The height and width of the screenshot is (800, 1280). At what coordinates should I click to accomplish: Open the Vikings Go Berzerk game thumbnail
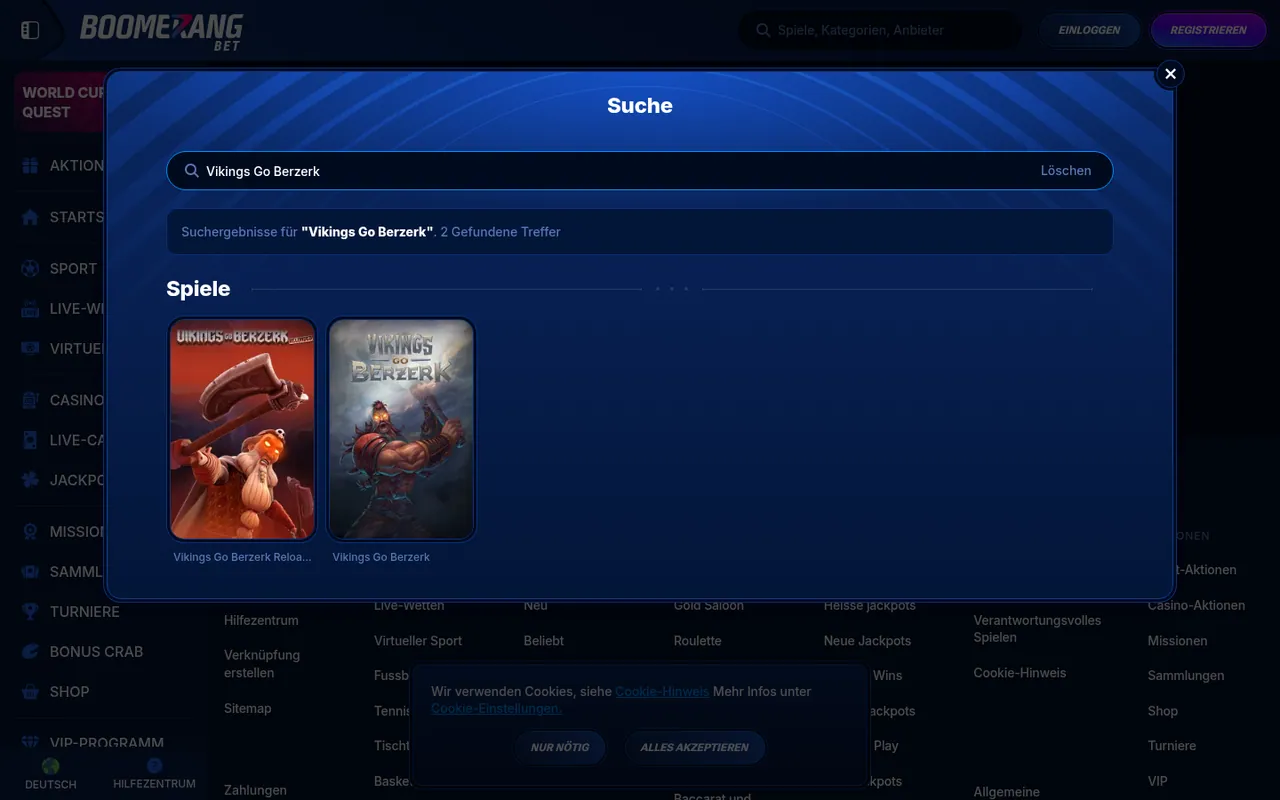point(401,430)
